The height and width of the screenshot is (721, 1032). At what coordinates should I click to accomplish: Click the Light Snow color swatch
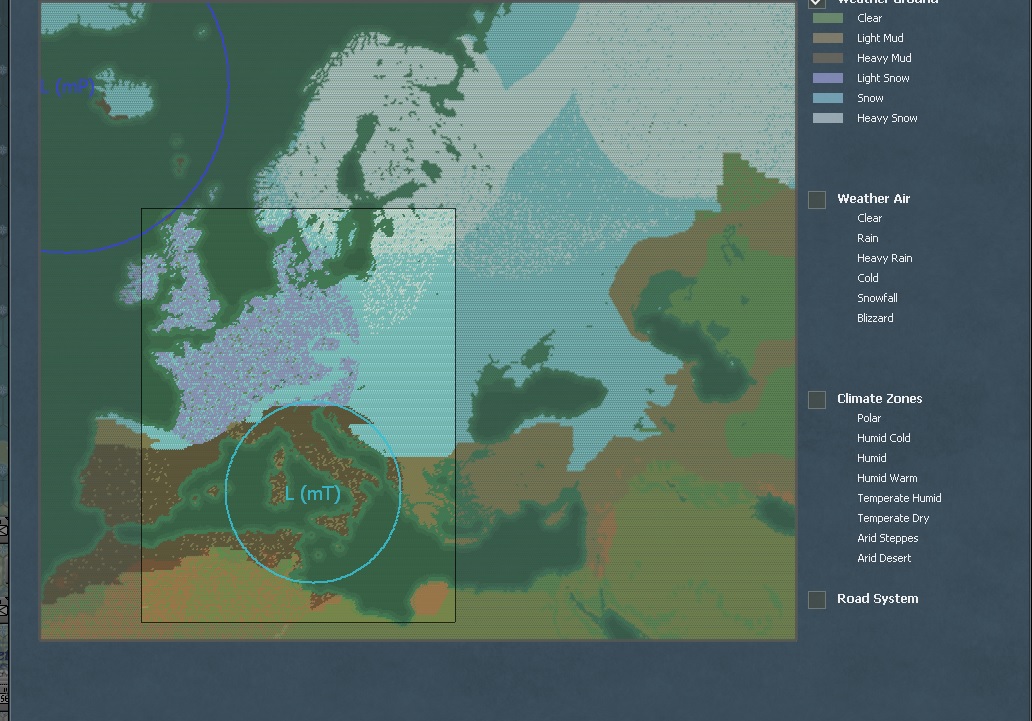click(x=828, y=78)
